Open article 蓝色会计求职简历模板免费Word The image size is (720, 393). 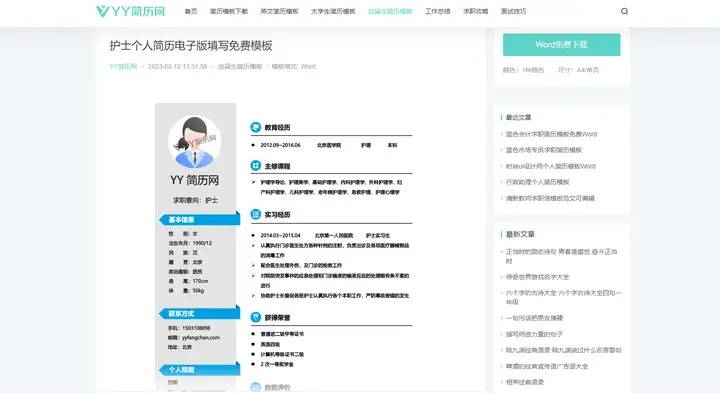click(x=551, y=134)
